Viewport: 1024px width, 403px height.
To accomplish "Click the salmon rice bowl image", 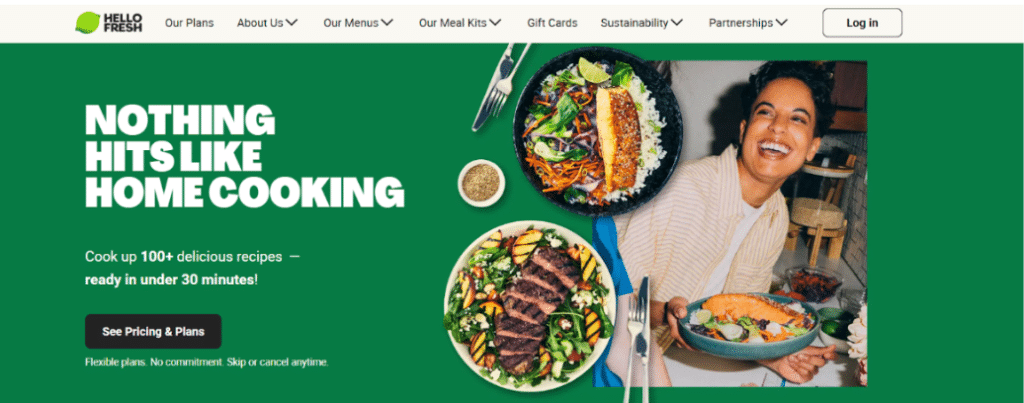I will tap(597, 131).
